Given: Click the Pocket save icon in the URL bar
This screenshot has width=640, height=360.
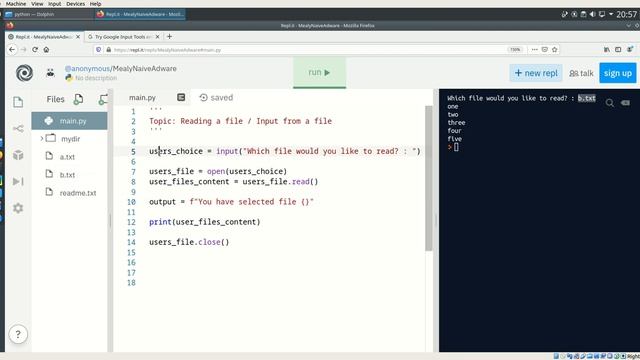Looking at the screenshot, I should 544,49.
